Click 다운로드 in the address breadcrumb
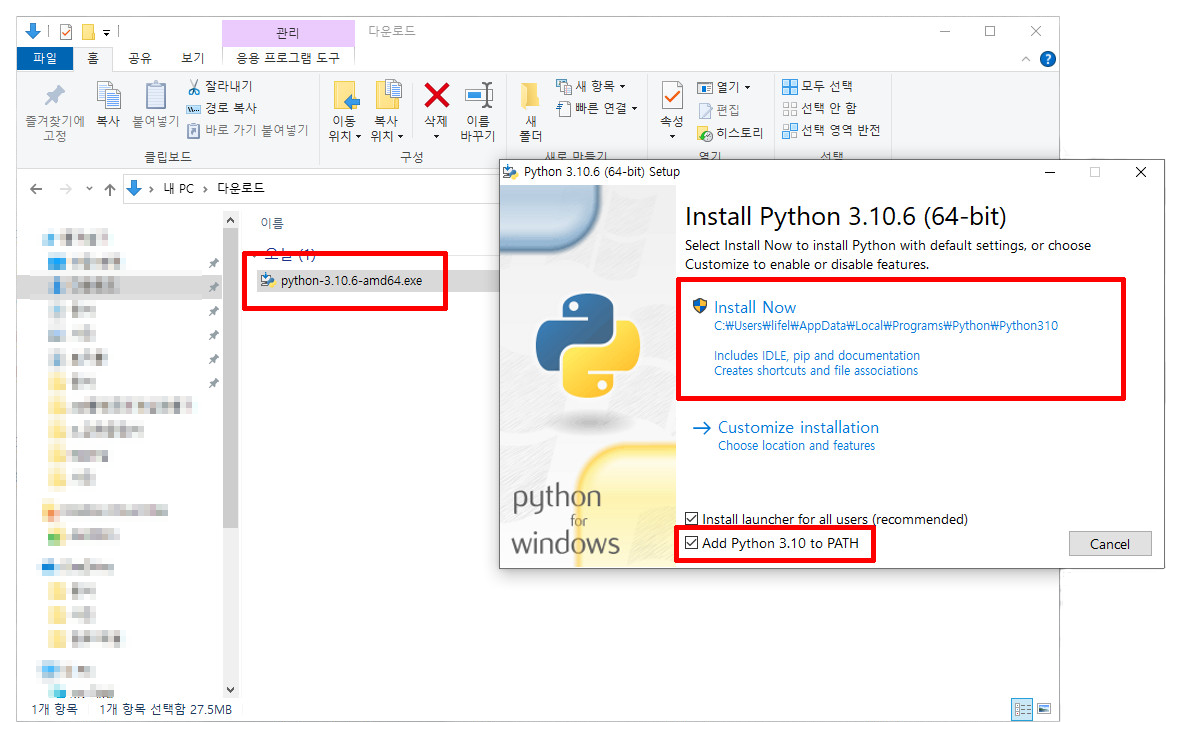The height and width of the screenshot is (743, 1192). (x=241, y=188)
